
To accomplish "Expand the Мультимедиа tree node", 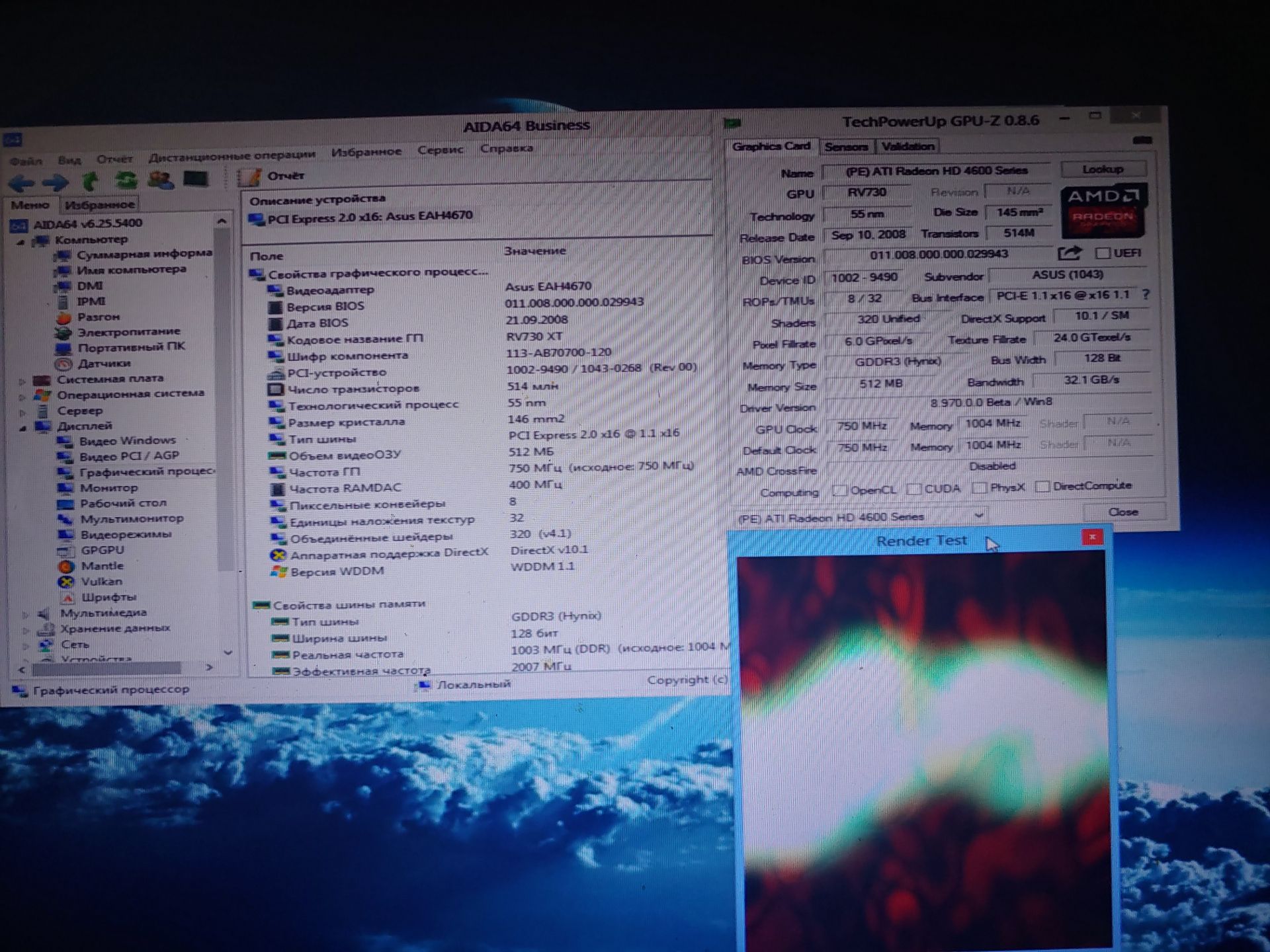I will point(26,614).
